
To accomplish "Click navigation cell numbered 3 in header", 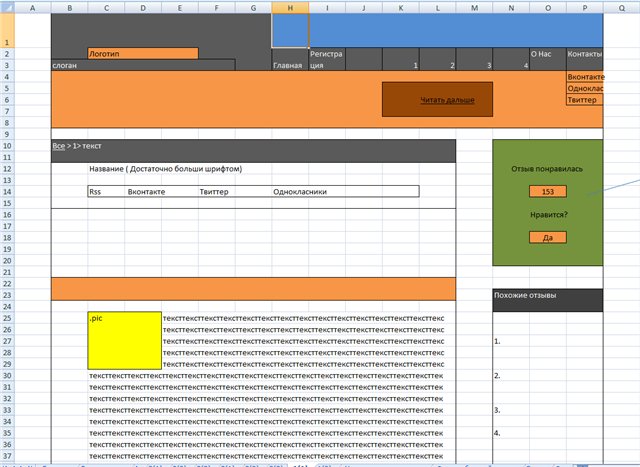I will pos(474,59).
